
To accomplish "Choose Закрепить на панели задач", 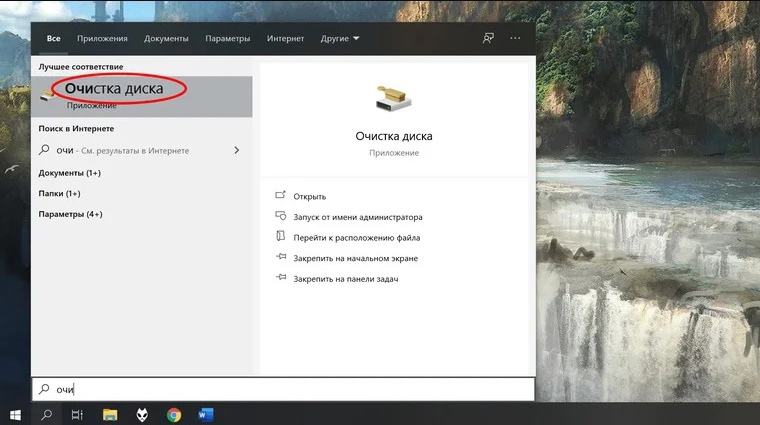I will pyautogui.click(x=345, y=279).
